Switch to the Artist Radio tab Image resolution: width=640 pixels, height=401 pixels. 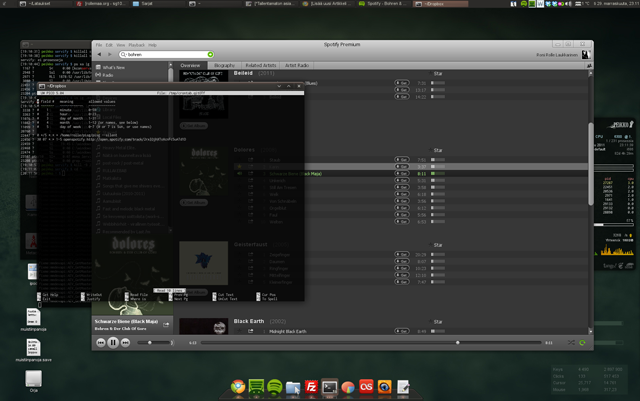[297, 65]
